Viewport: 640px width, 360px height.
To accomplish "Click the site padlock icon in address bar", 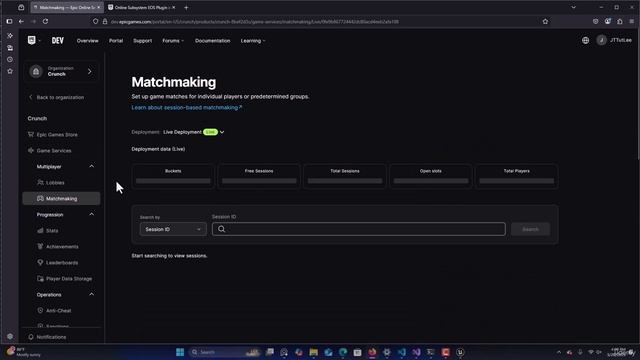I will point(105,21).
